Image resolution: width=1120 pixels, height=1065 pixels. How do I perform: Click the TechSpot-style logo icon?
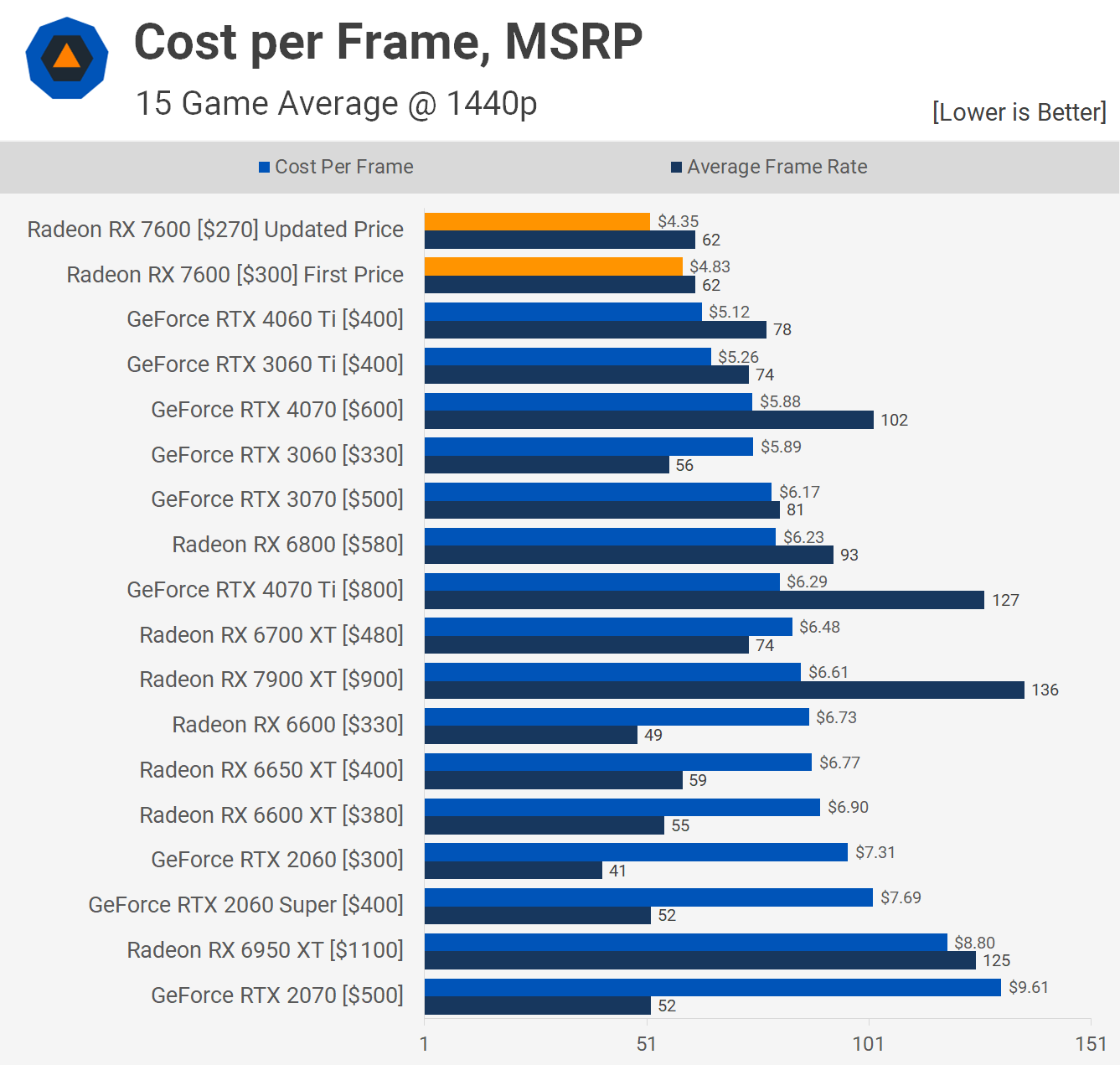[x=67, y=58]
